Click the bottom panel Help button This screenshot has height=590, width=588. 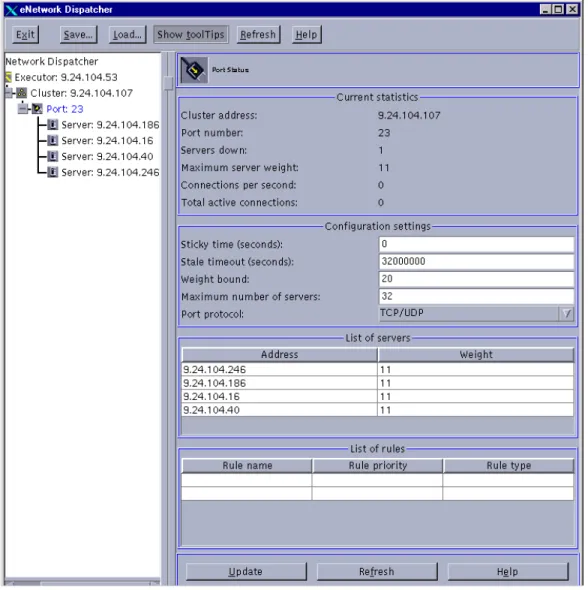coord(507,572)
